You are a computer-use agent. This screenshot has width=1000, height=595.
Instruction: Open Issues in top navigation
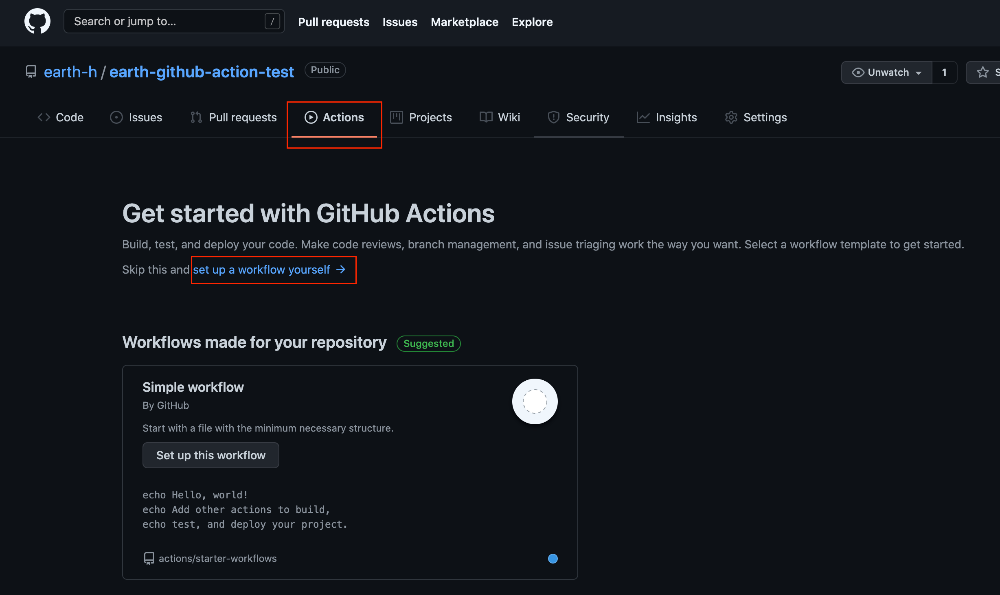click(x=400, y=22)
